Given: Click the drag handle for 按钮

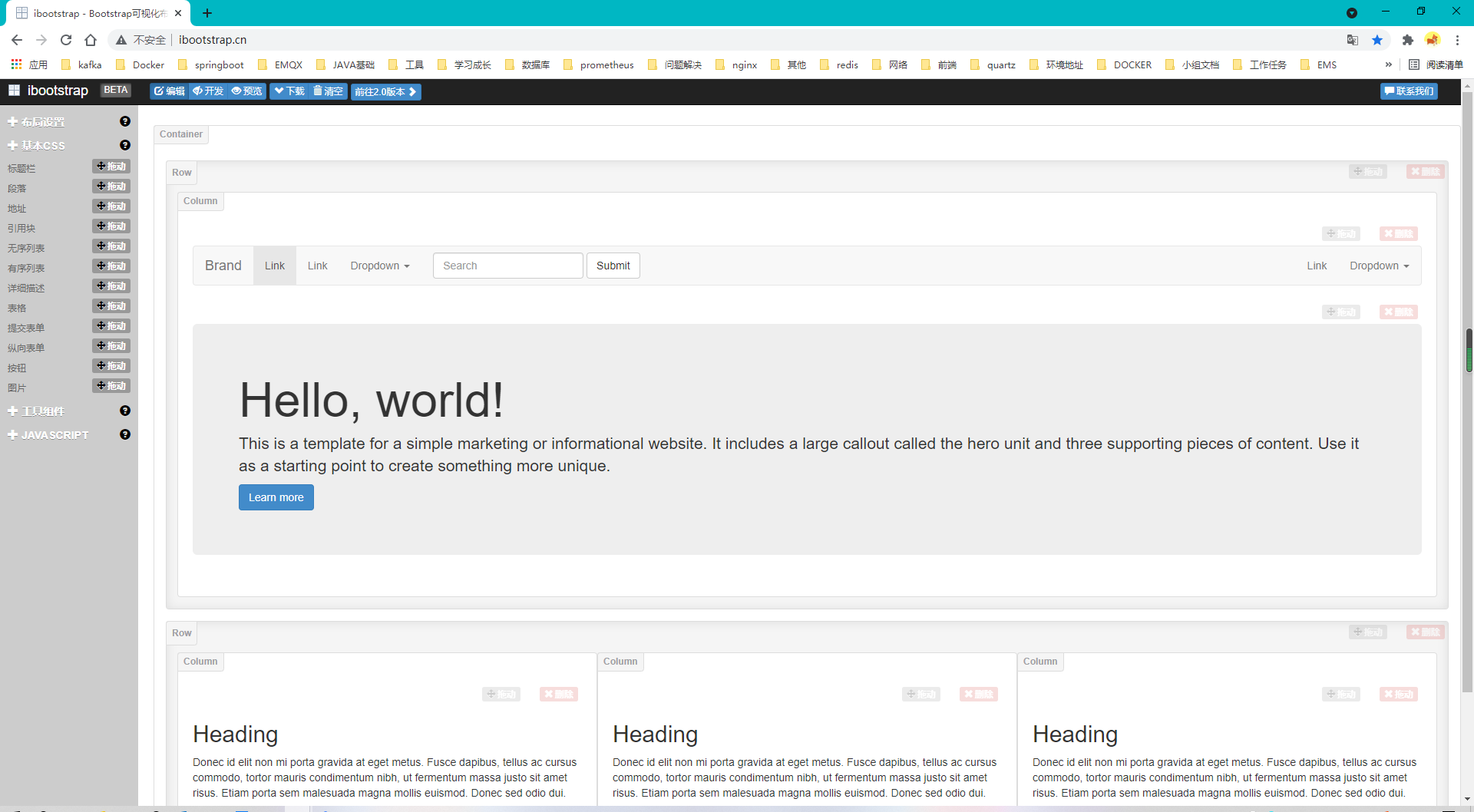Looking at the screenshot, I should pyautogui.click(x=111, y=366).
